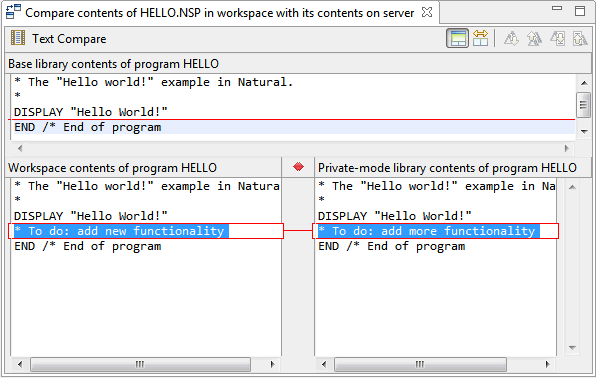Click the horizontal scrollbar thumb of Private-mode pane
The image size is (596, 378).
420,364
